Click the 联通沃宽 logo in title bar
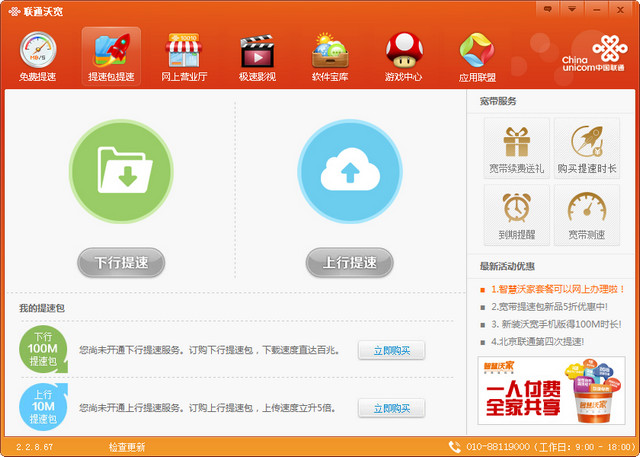This screenshot has height=457, width=640. pos(36,11)
